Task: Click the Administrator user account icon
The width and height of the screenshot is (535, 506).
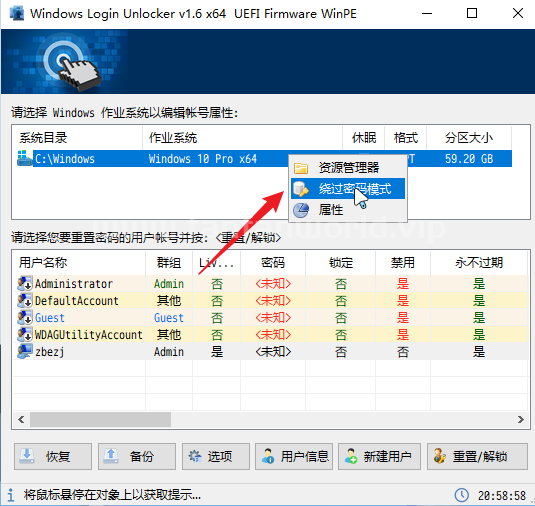Action: [x=25, y=283]
